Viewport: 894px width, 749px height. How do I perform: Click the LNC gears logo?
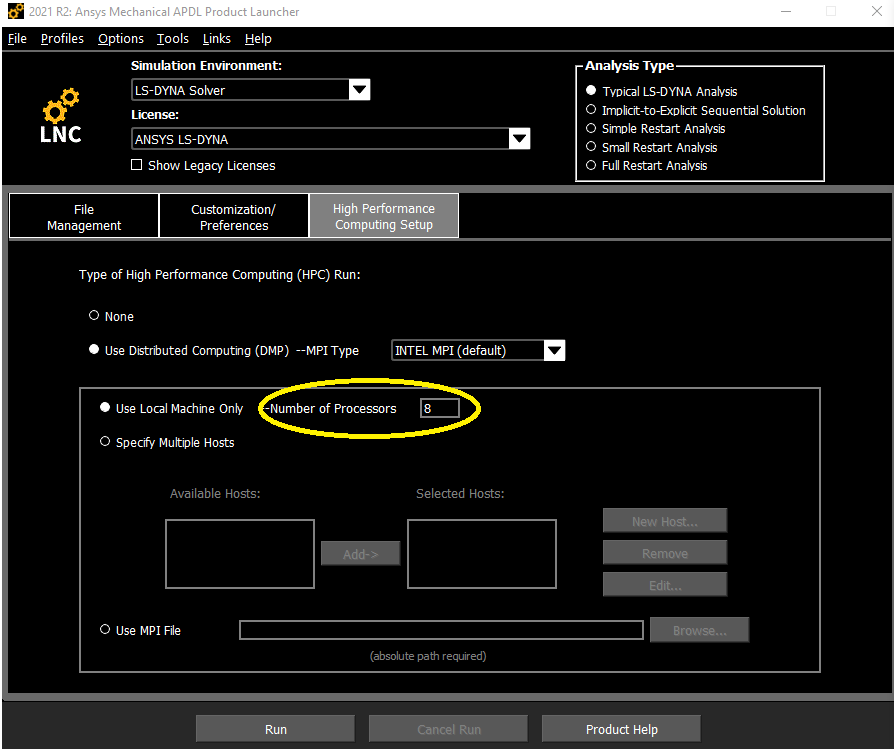61,116
